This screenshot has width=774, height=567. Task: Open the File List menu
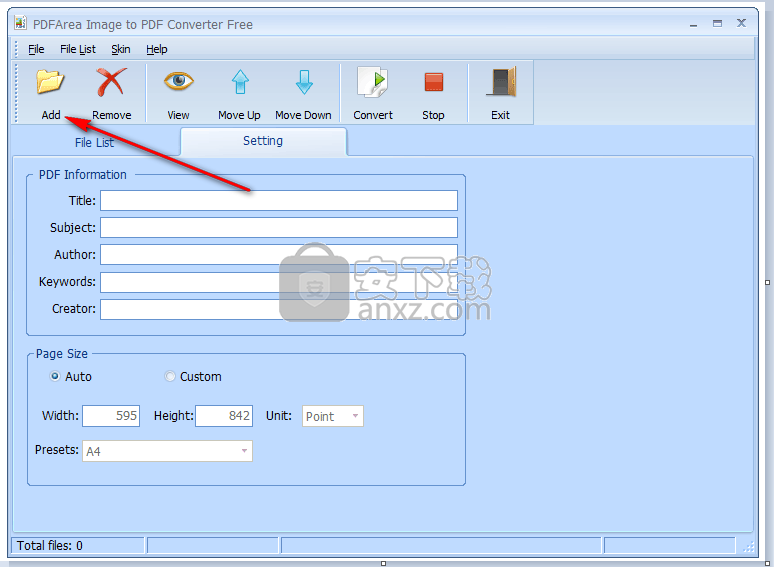pyautogui.click(x=78, y=49)
